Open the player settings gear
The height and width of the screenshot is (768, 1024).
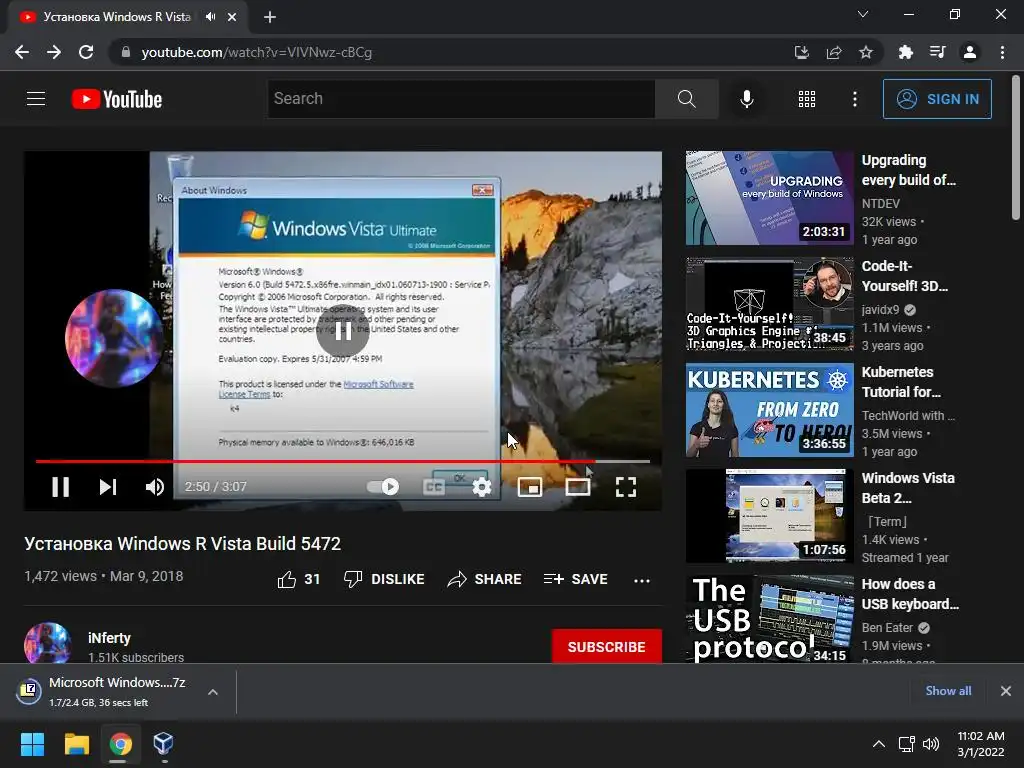(481, 487)
